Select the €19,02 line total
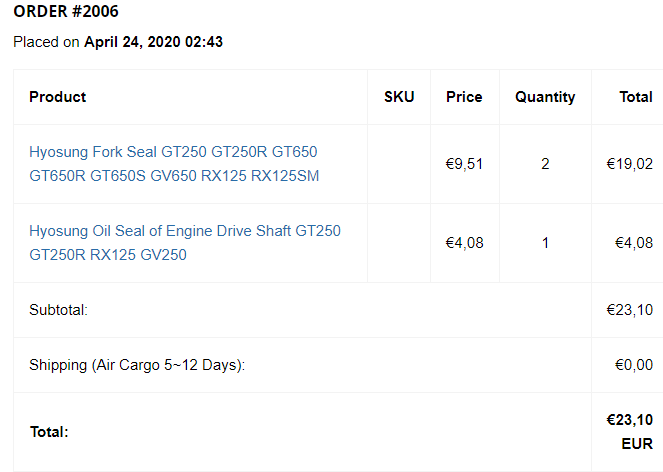 (x=630, y=164)
